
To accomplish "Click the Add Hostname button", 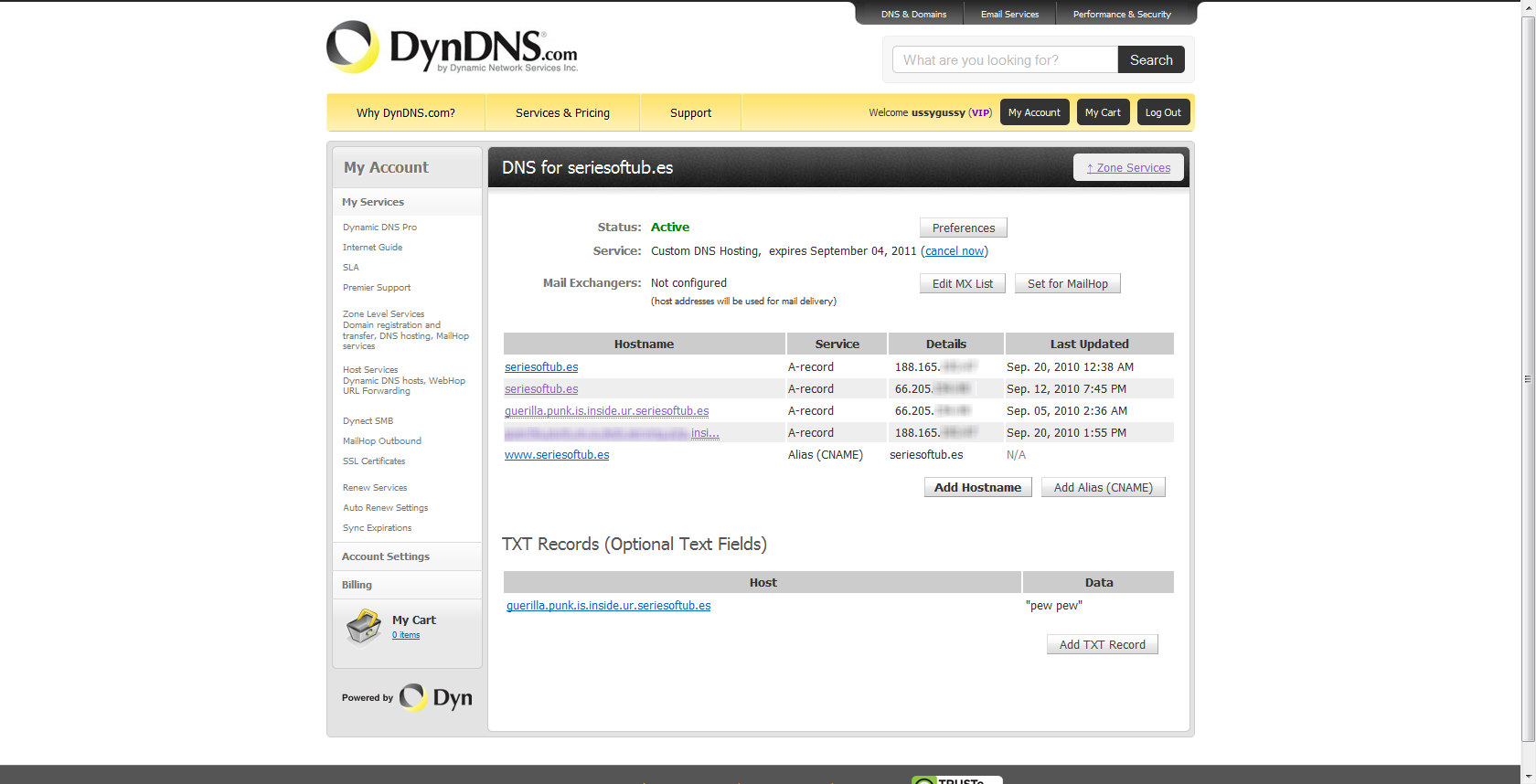I will tap(978, 487).
